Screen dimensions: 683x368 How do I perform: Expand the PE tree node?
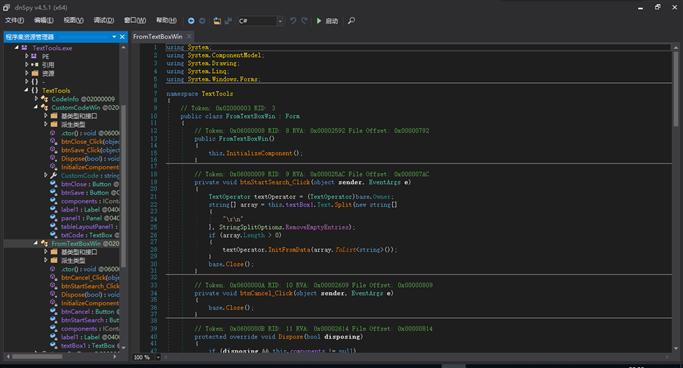tap(26, 56)
